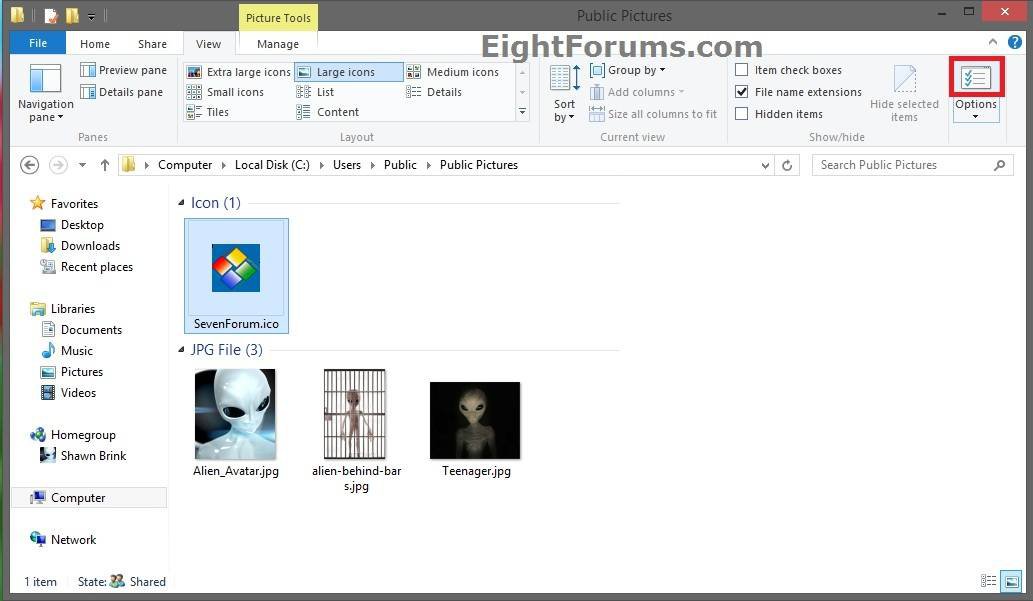Open Group by dropdown
The image size is (1033, 601).
tap(627, 70)
